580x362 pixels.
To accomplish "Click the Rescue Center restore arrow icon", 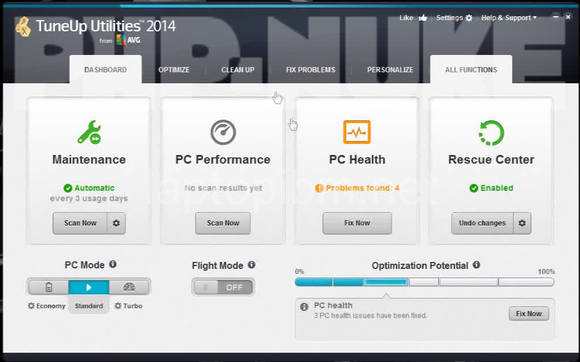I will click(491, 133).
